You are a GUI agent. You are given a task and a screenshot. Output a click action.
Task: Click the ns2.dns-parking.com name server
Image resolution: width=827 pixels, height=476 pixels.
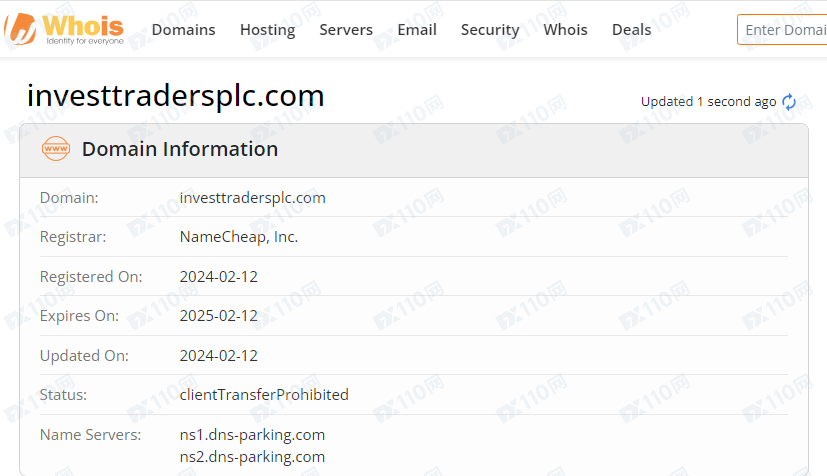tap(252, 457)
